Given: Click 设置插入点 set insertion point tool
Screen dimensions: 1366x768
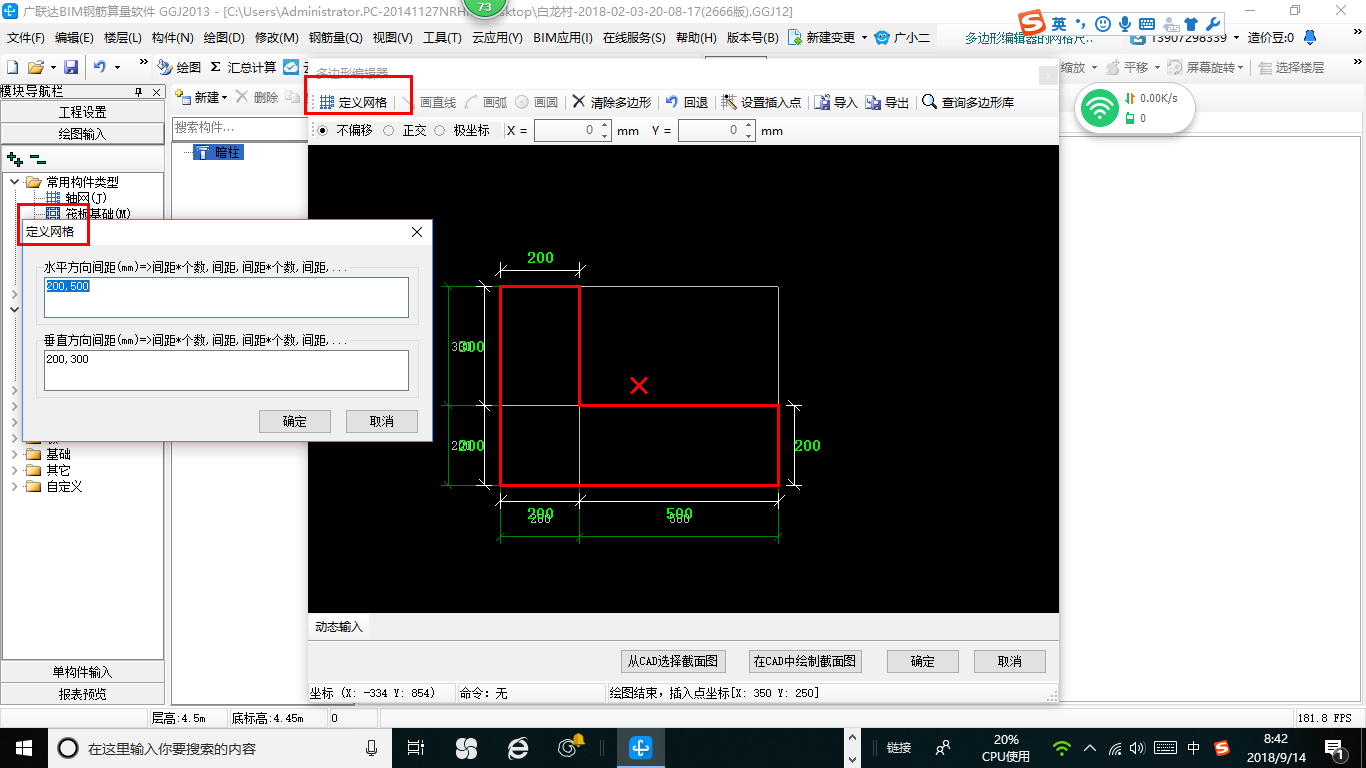Looking at the screenshot, I should pyautogui.click(x=760, y=102).
